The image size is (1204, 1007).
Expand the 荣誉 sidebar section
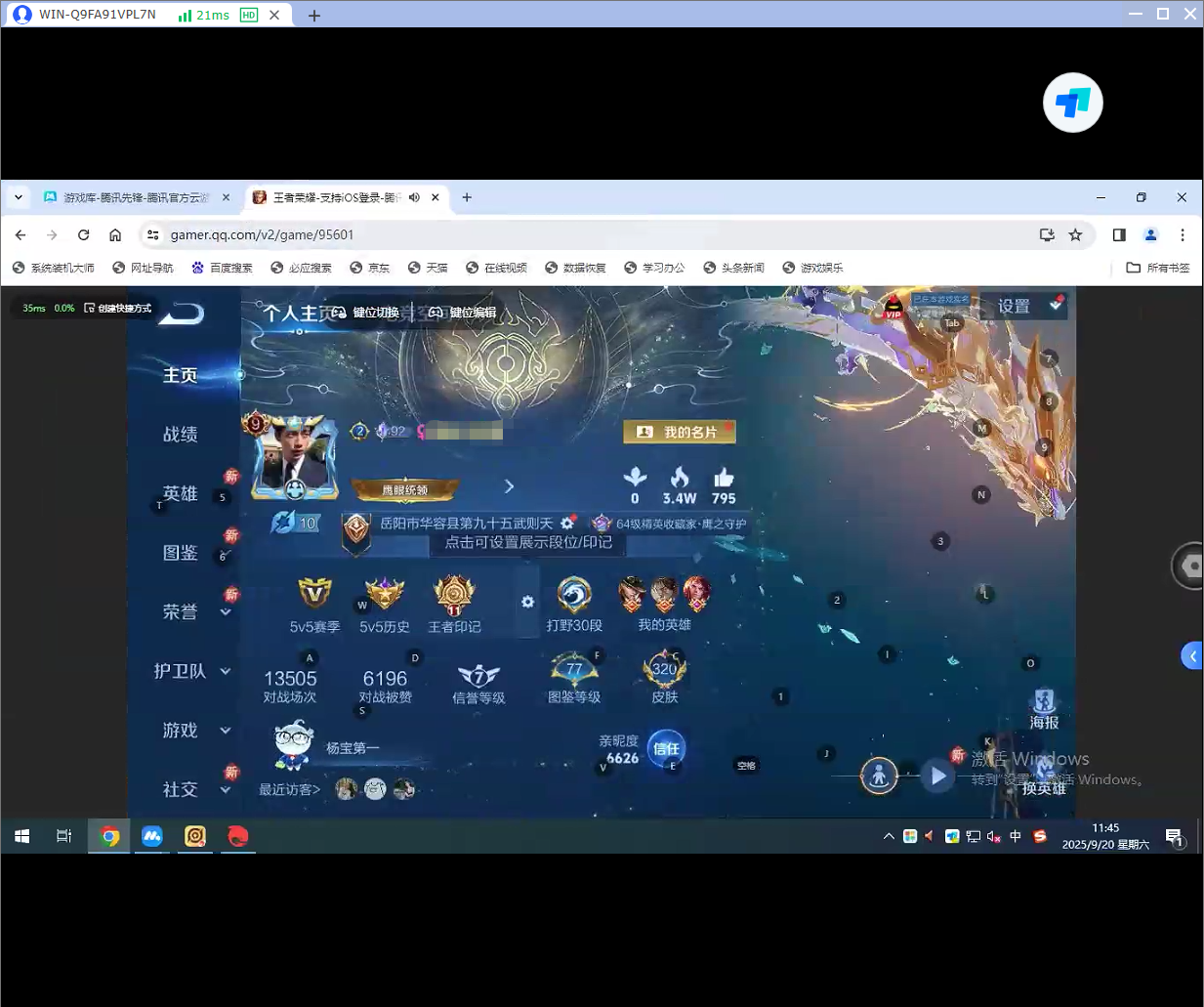[226, 612]
